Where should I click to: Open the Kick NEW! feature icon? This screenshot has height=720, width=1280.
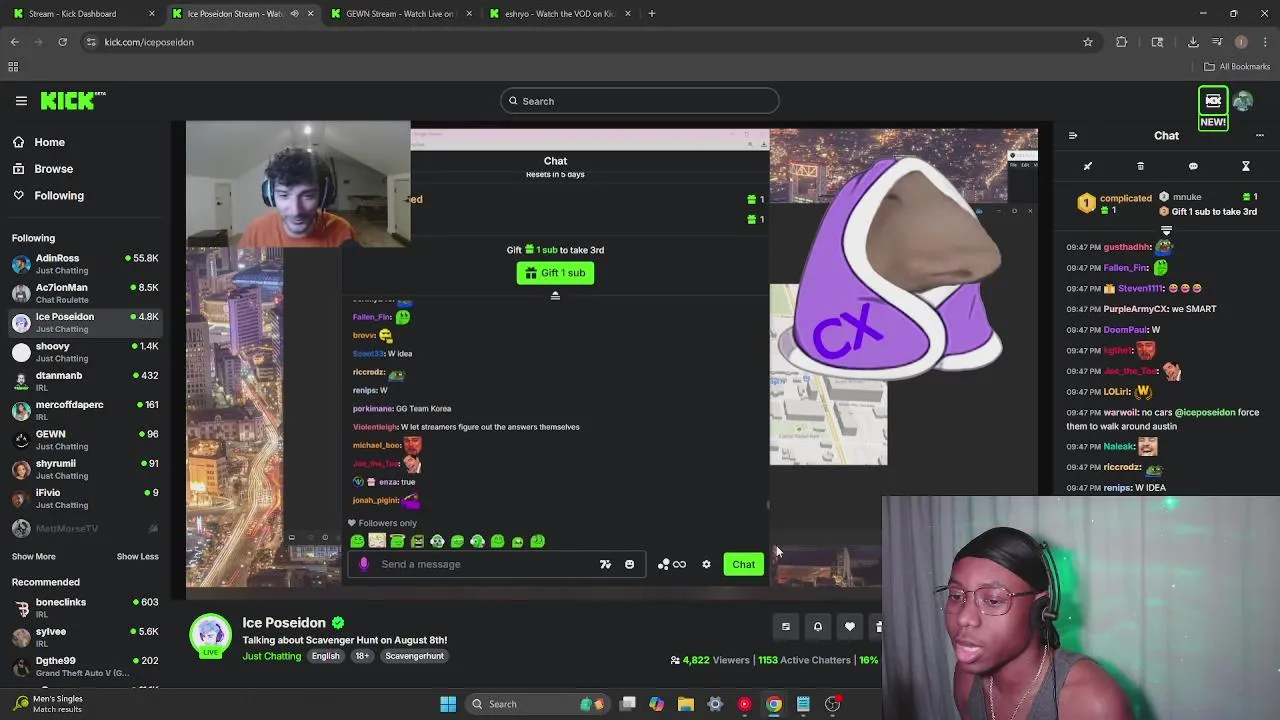[1213, 108]
